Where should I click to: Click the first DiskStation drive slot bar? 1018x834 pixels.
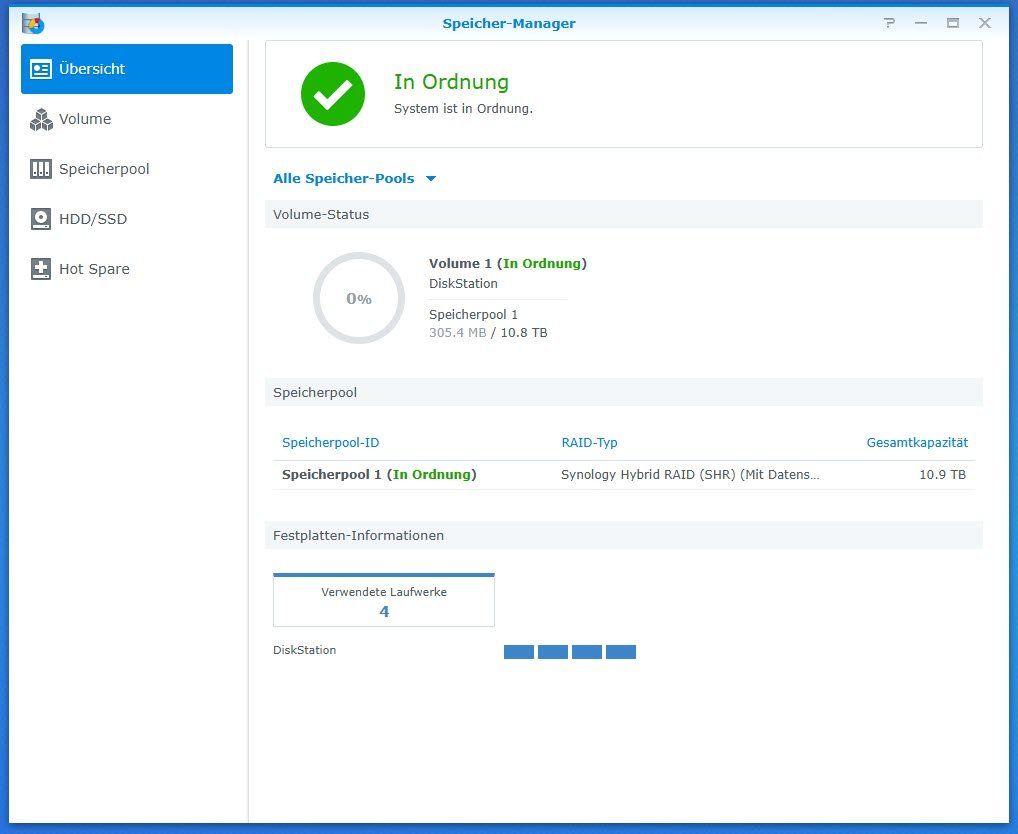pyautogui.click(x=519, y=652)
